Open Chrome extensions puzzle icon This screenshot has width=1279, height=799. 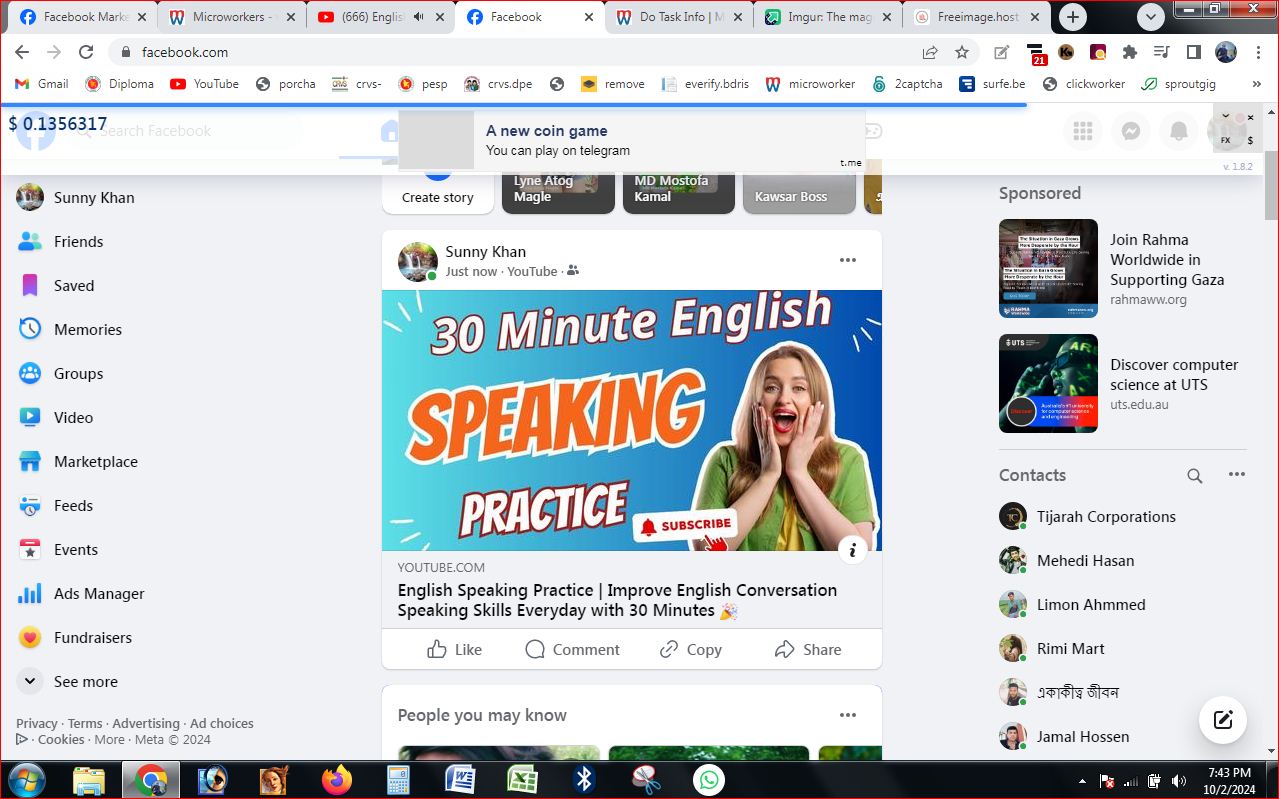[1130, 52]
